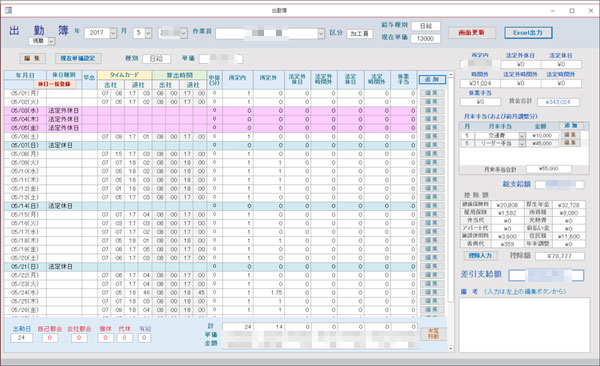600x366 pixels.
Task: Click the 所定外 total cell showing 14
Action: [x=269, y=327]
